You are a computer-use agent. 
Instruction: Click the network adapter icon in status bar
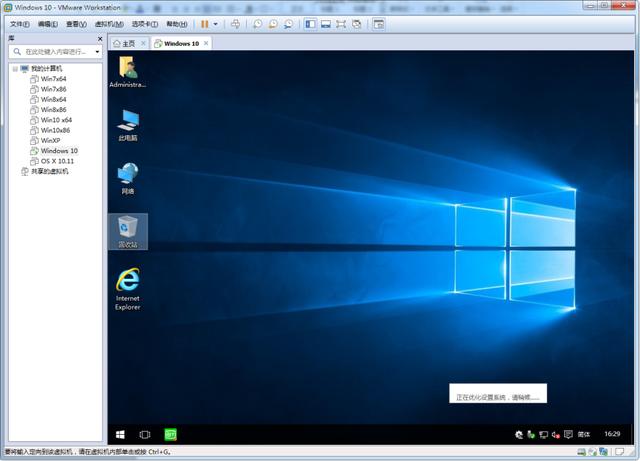tap(603, 452)
